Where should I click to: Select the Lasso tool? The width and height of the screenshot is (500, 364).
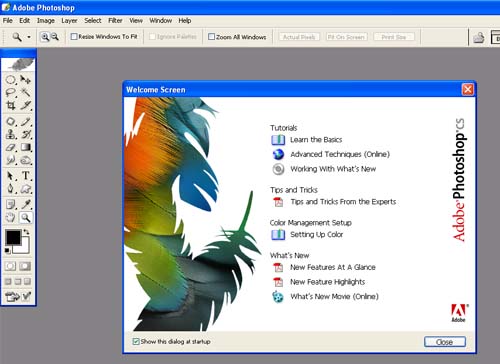(11, 92)
